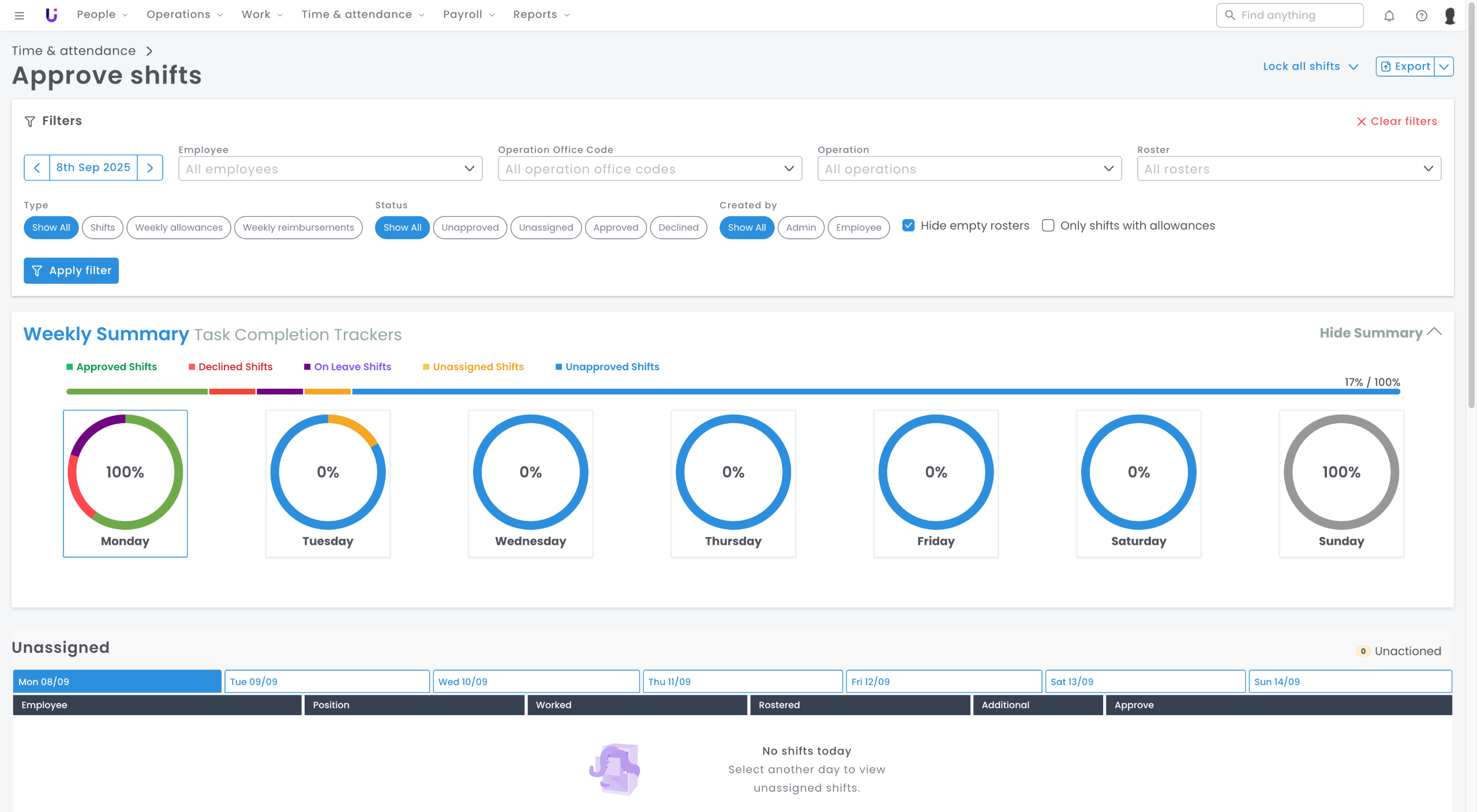Click the Clear filters X icon
This screenshot has width=1477, height=812.
pyautogui.click(x=1361, y=122)
